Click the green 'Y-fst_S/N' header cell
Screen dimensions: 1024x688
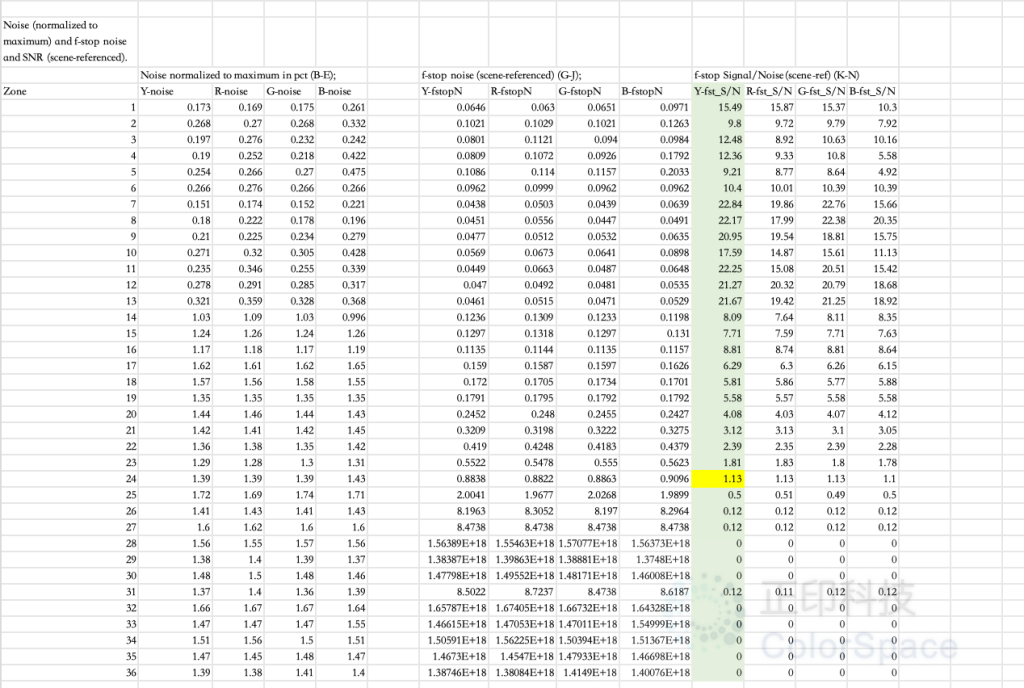718,91
